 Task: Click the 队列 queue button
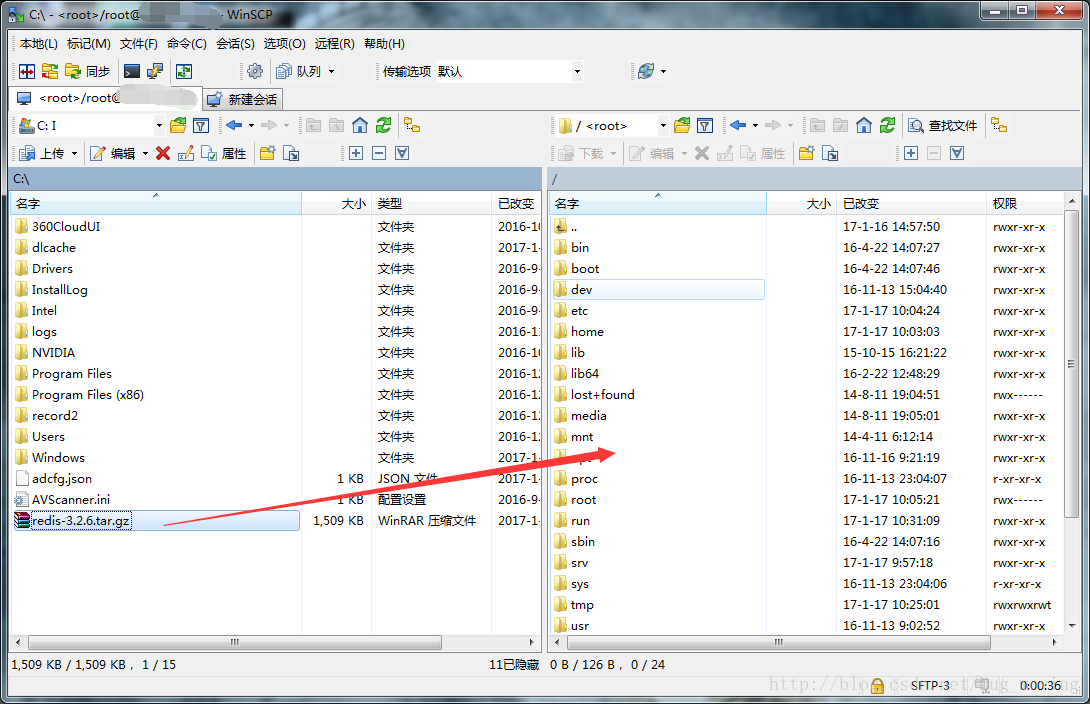click(x=299, y=71)
